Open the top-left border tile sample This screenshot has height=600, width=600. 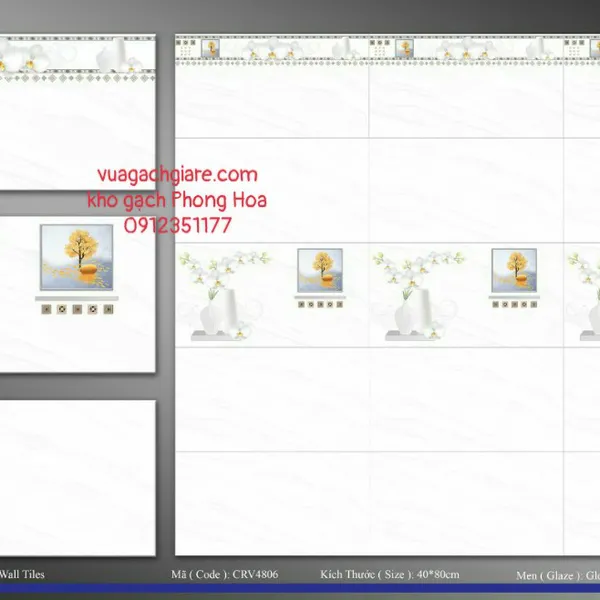click(x=77, y=110)
